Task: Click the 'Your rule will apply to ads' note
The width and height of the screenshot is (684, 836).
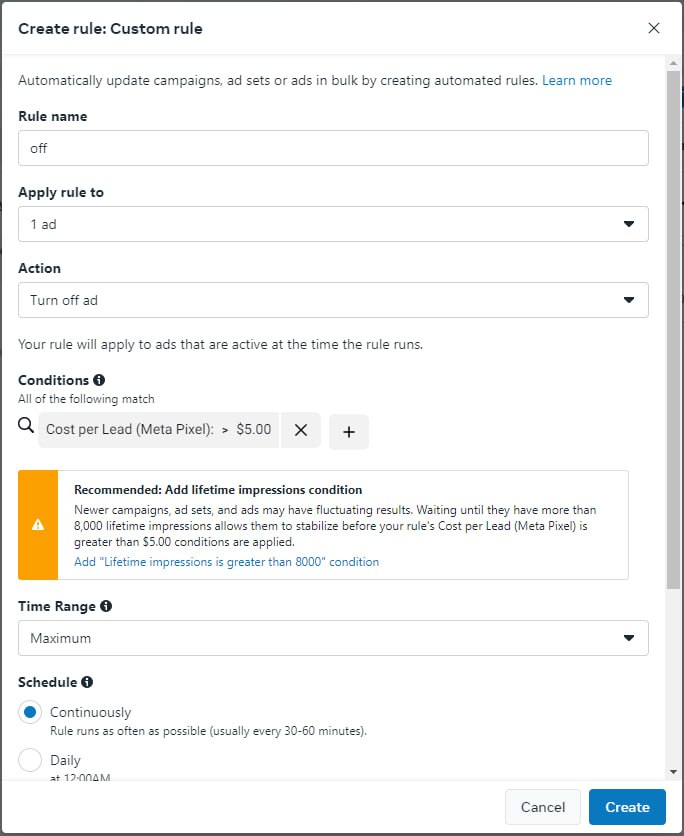Action: 221,344
